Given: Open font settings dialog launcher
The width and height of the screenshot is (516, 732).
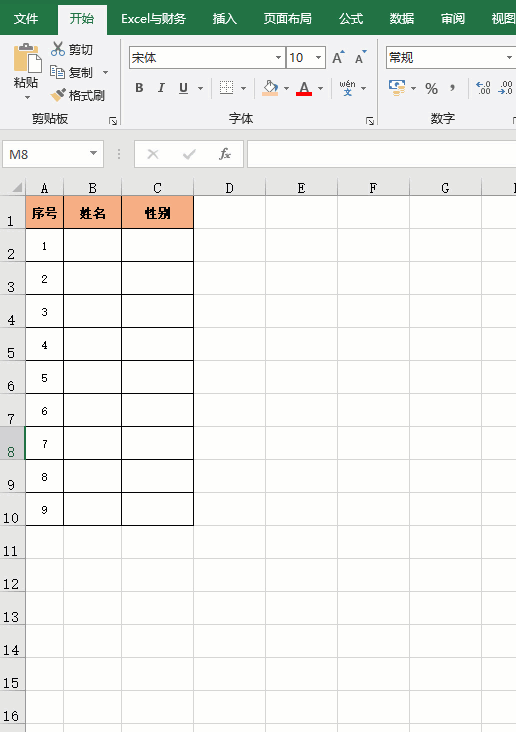Looking at the screenshot, I should 370,121.
